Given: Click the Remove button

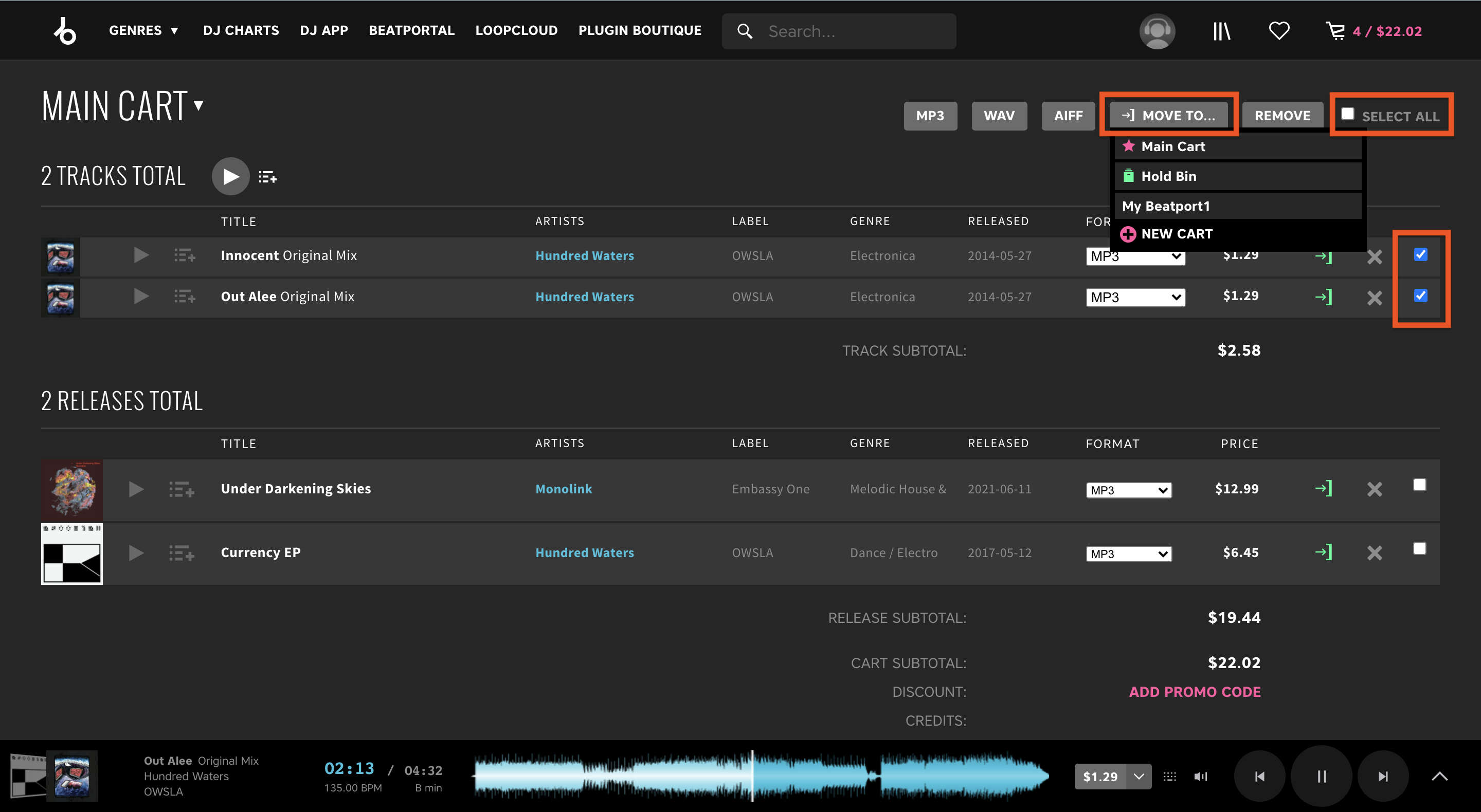Looking at the screenshot, I should (x=1282, y=116).
